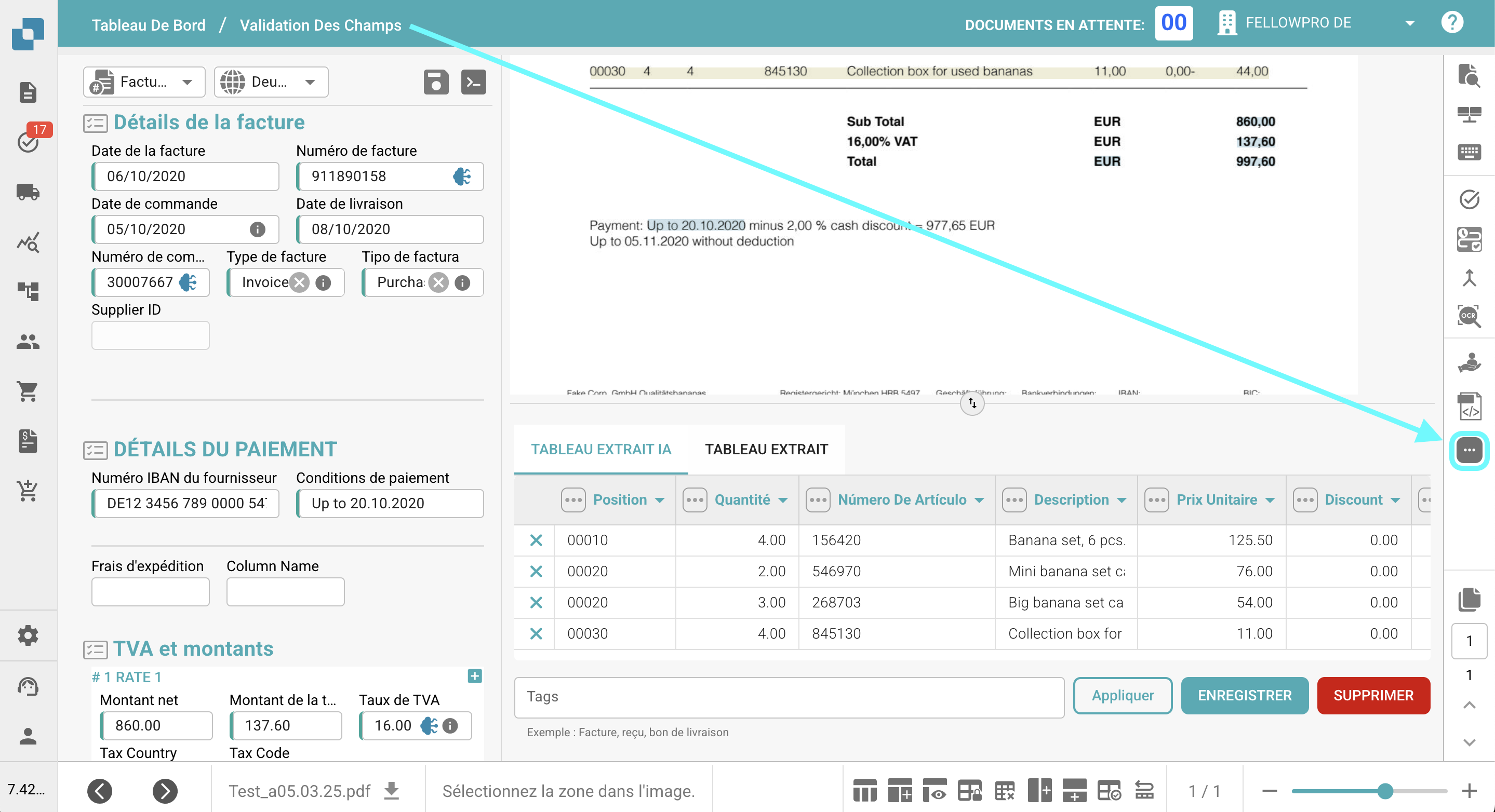This screenshot has height=812, width=1495.
Task: Click the XML code file icon
Action: (x=1469, y=406)
